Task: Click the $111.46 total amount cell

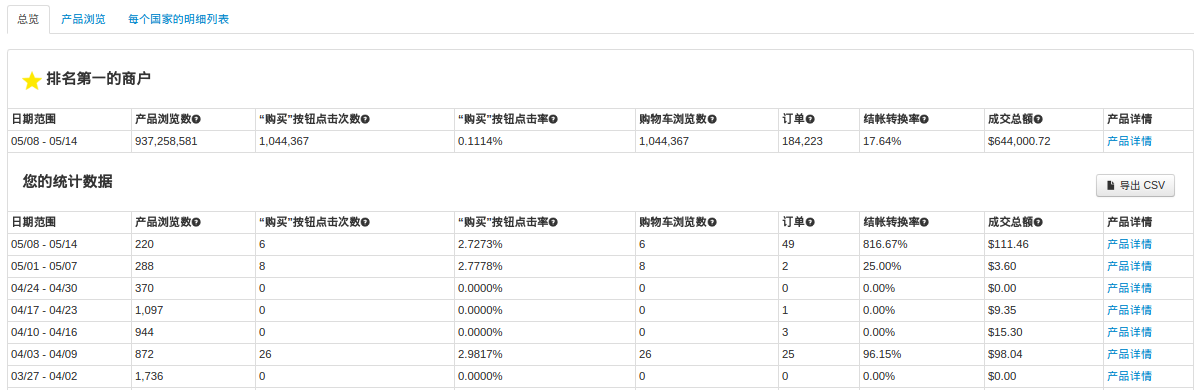Action: (1007, 244)
